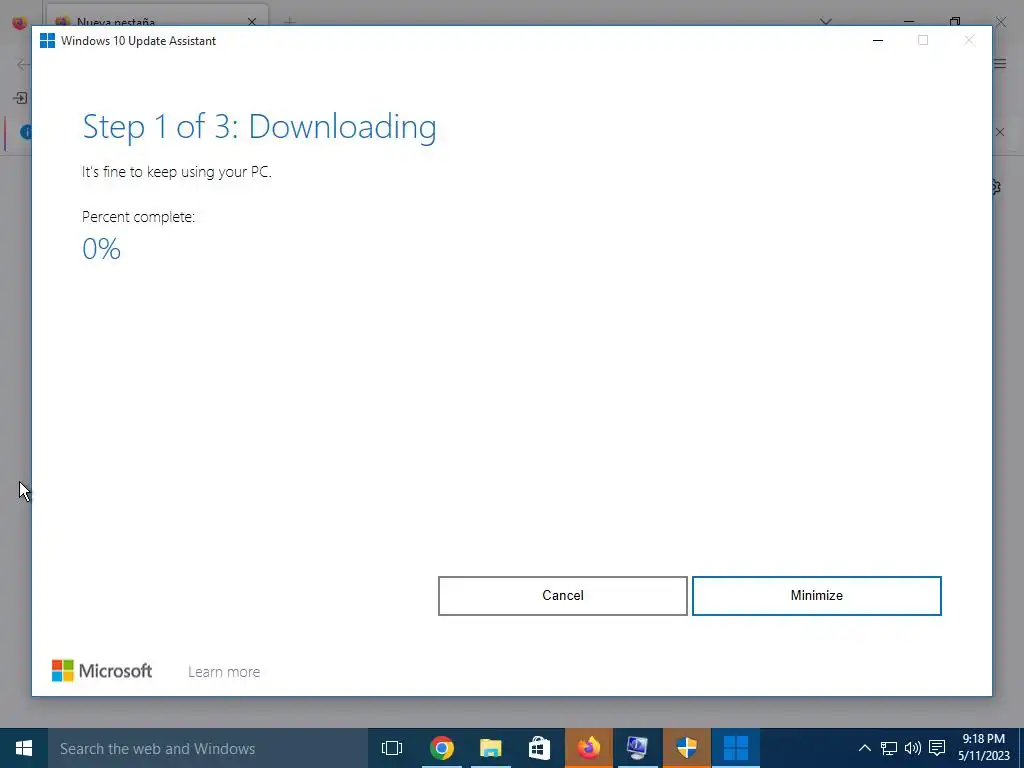Open File Explorer from the taskbar
Screen dimensions: 1024x768
coord(490,748)
